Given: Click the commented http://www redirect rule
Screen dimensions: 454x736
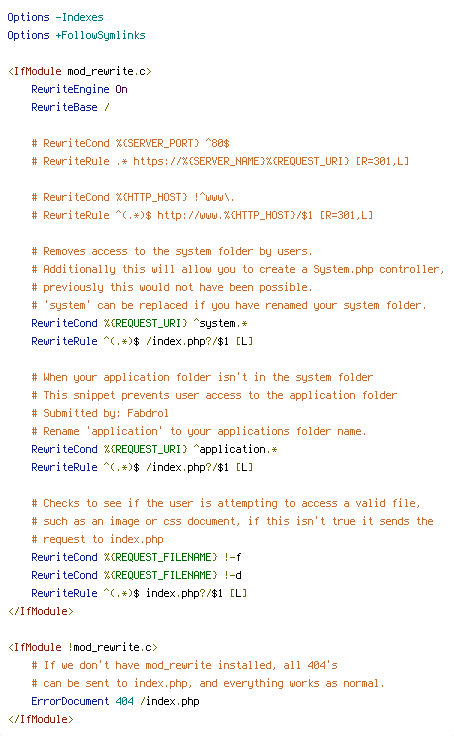Looking at the screenshot, I should pos(202,215).
